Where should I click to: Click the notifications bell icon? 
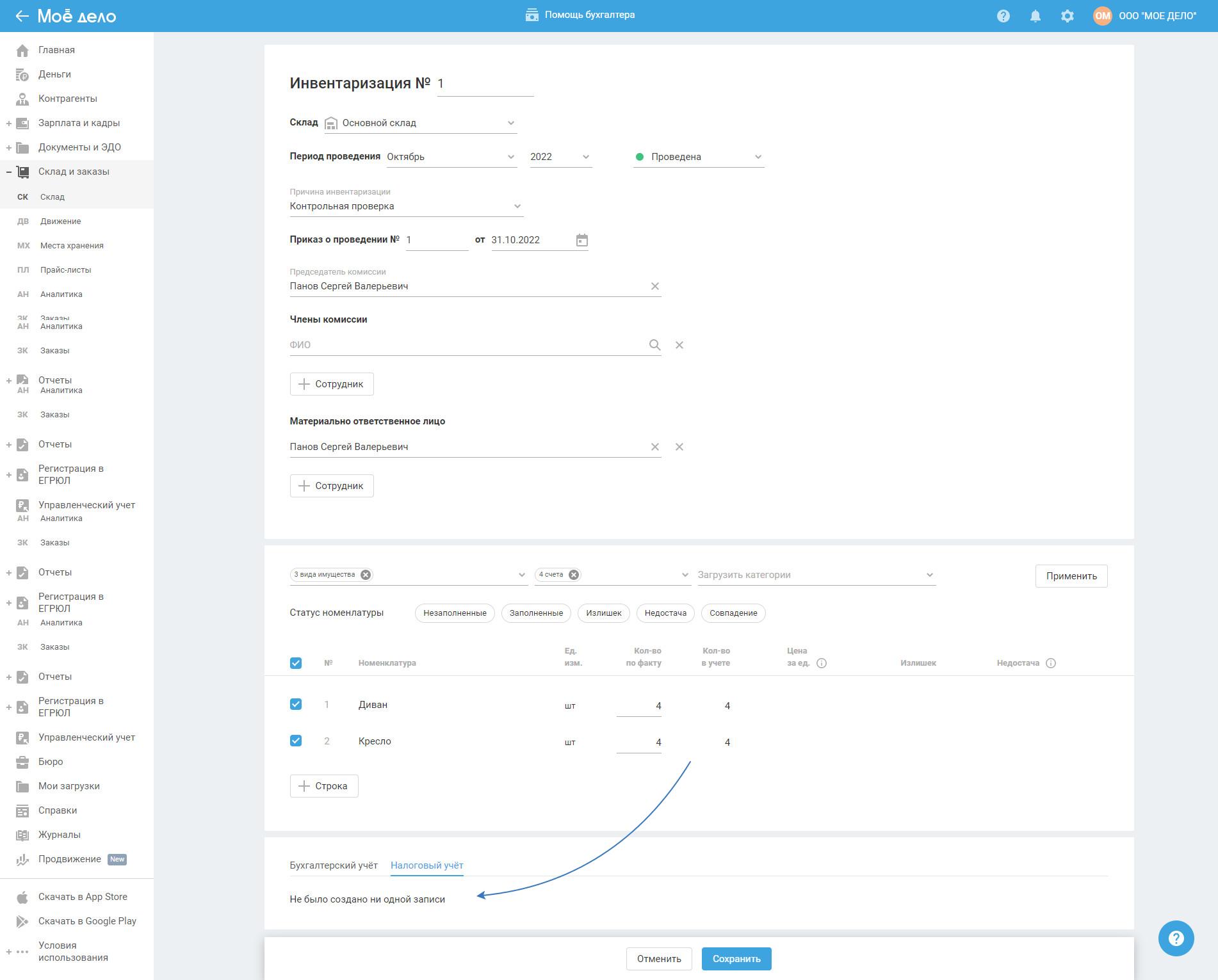point(1035,16)
